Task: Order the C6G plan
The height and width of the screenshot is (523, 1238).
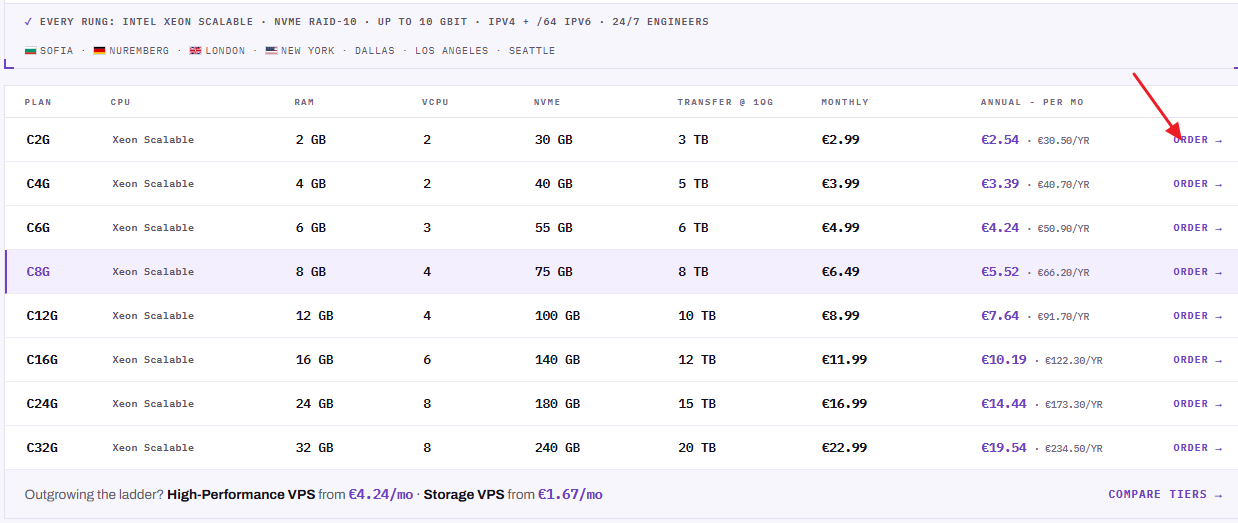Action: pos(1197,228)
